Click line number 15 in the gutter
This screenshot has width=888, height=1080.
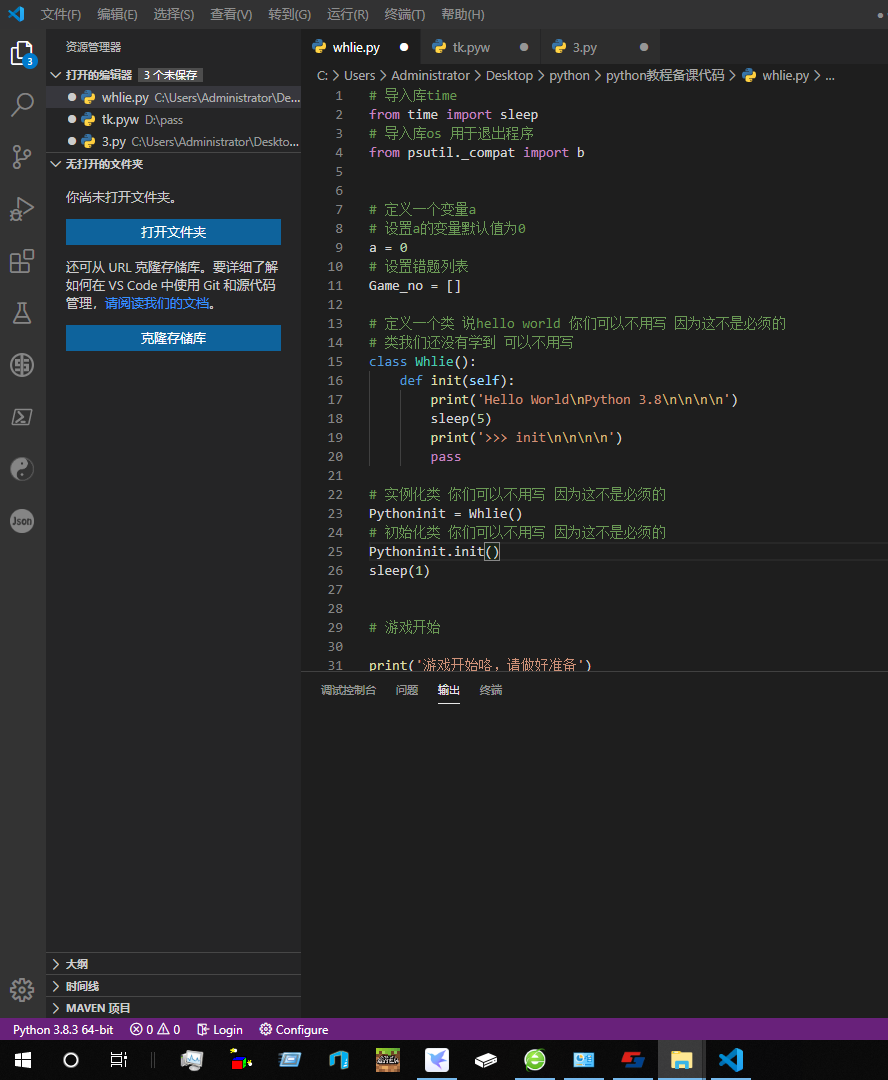pyautogui.click(x=335, y=362)
